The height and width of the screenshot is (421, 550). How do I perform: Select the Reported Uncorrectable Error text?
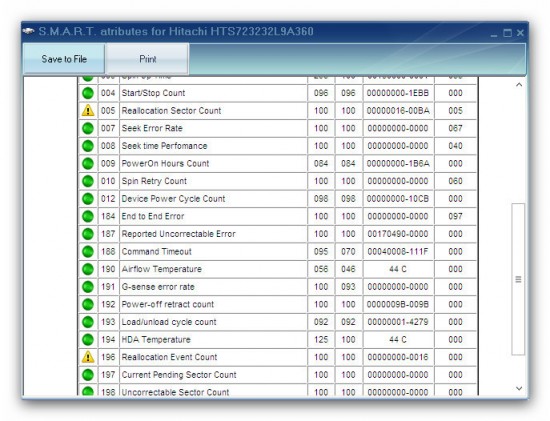[179, 234]
